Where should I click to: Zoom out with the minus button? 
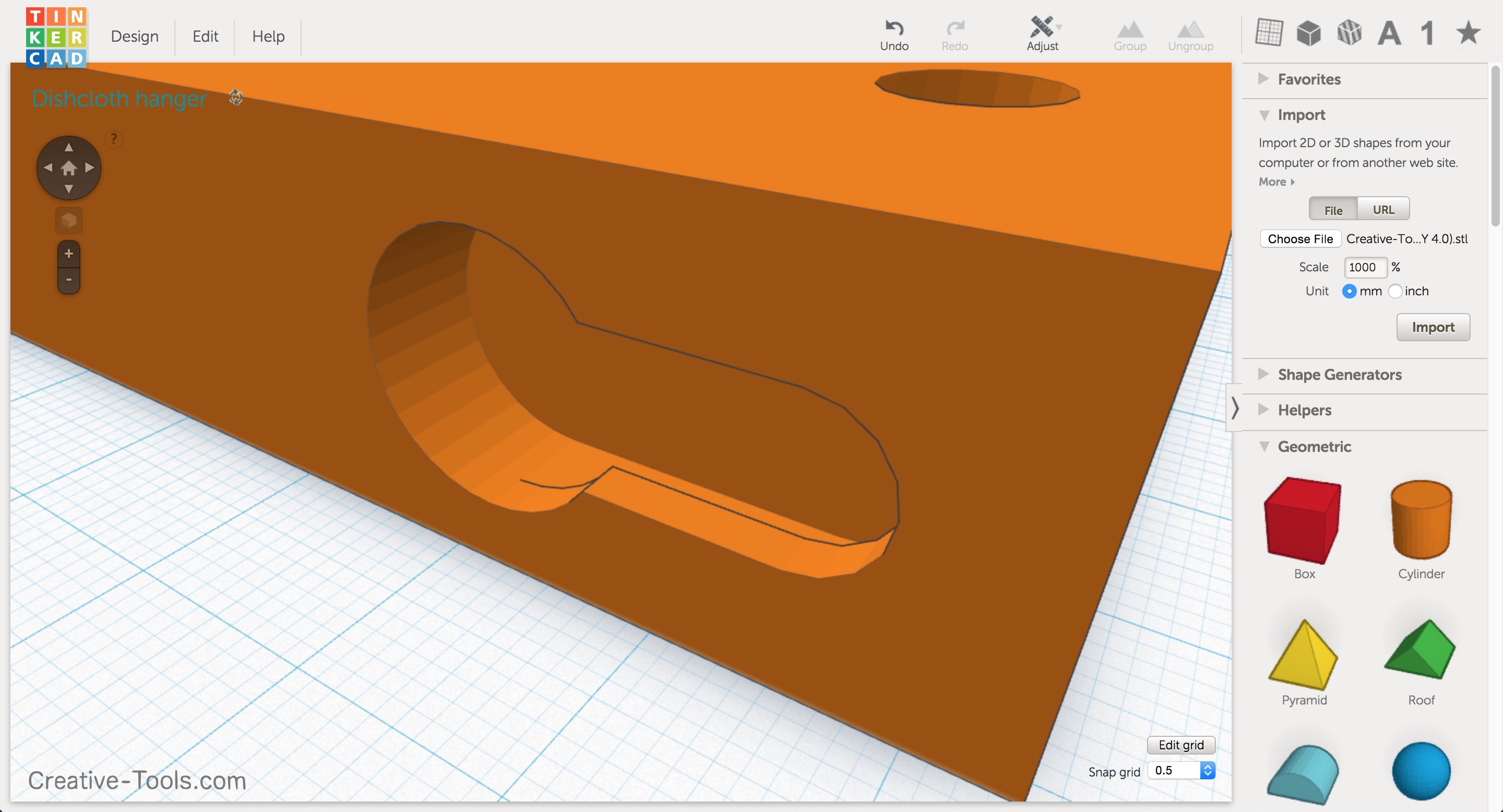tap(68, 279)
